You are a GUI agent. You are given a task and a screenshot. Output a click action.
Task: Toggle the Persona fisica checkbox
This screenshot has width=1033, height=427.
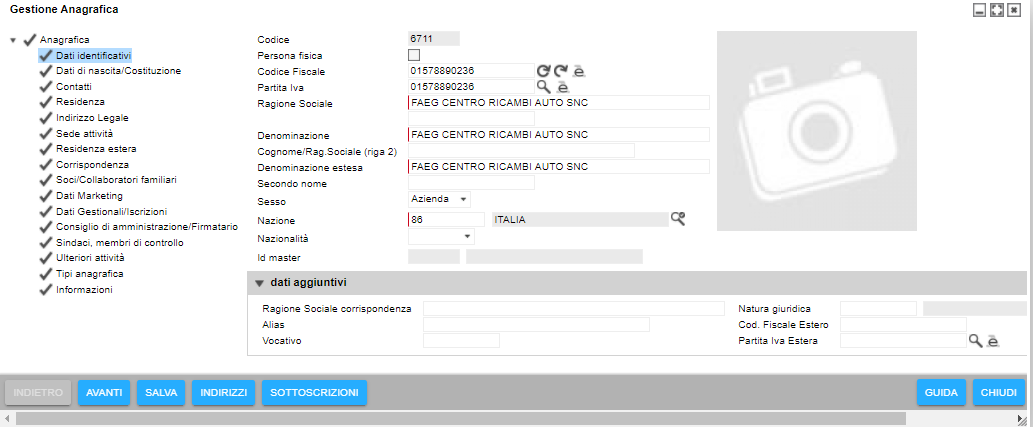(x=414, y=55)
